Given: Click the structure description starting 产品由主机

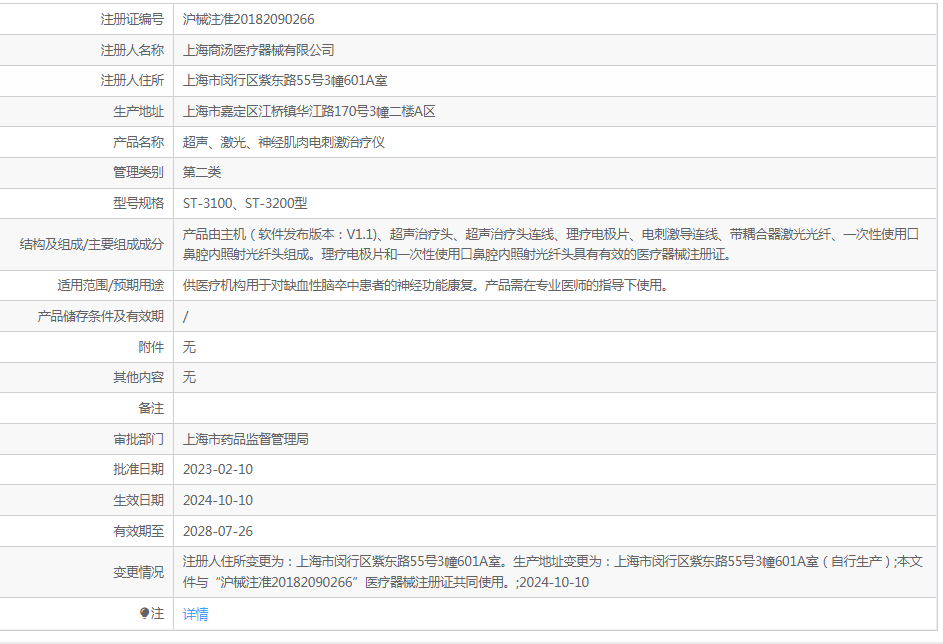Looking at the screenshot, I should [x=551, y=244].
